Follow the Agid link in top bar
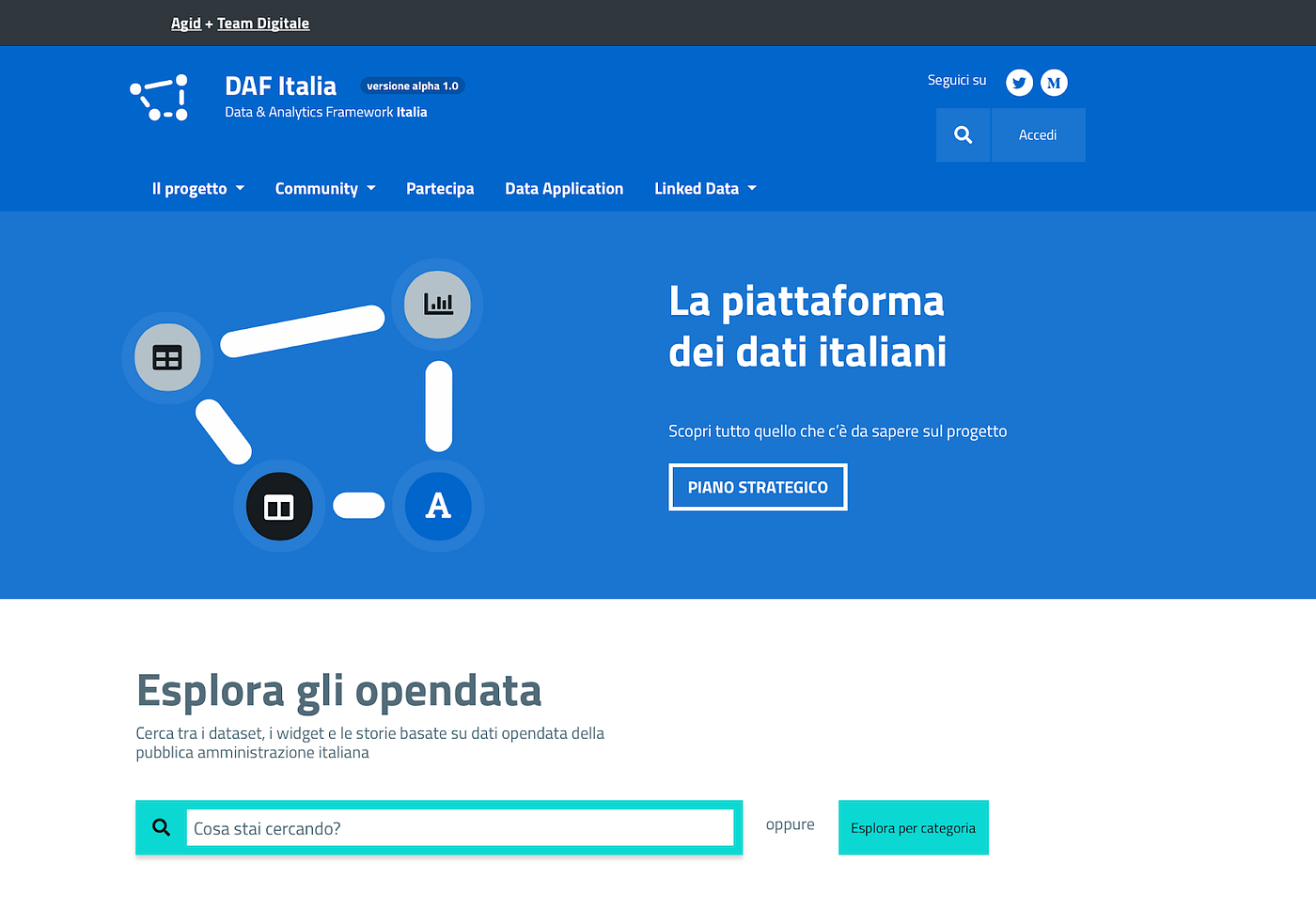Viewport: 1316px width, 909px height. 186,24
